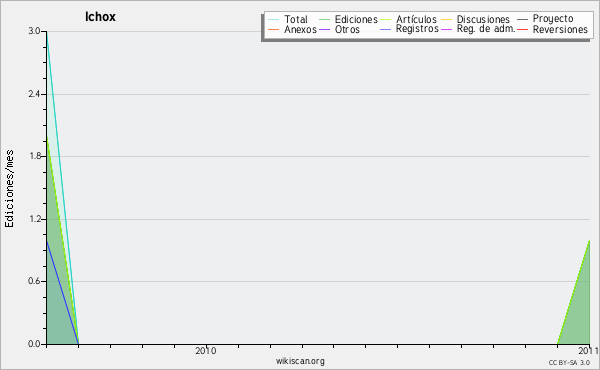Click the 'CC BY-SA 3.0' license text

[569, 362]
